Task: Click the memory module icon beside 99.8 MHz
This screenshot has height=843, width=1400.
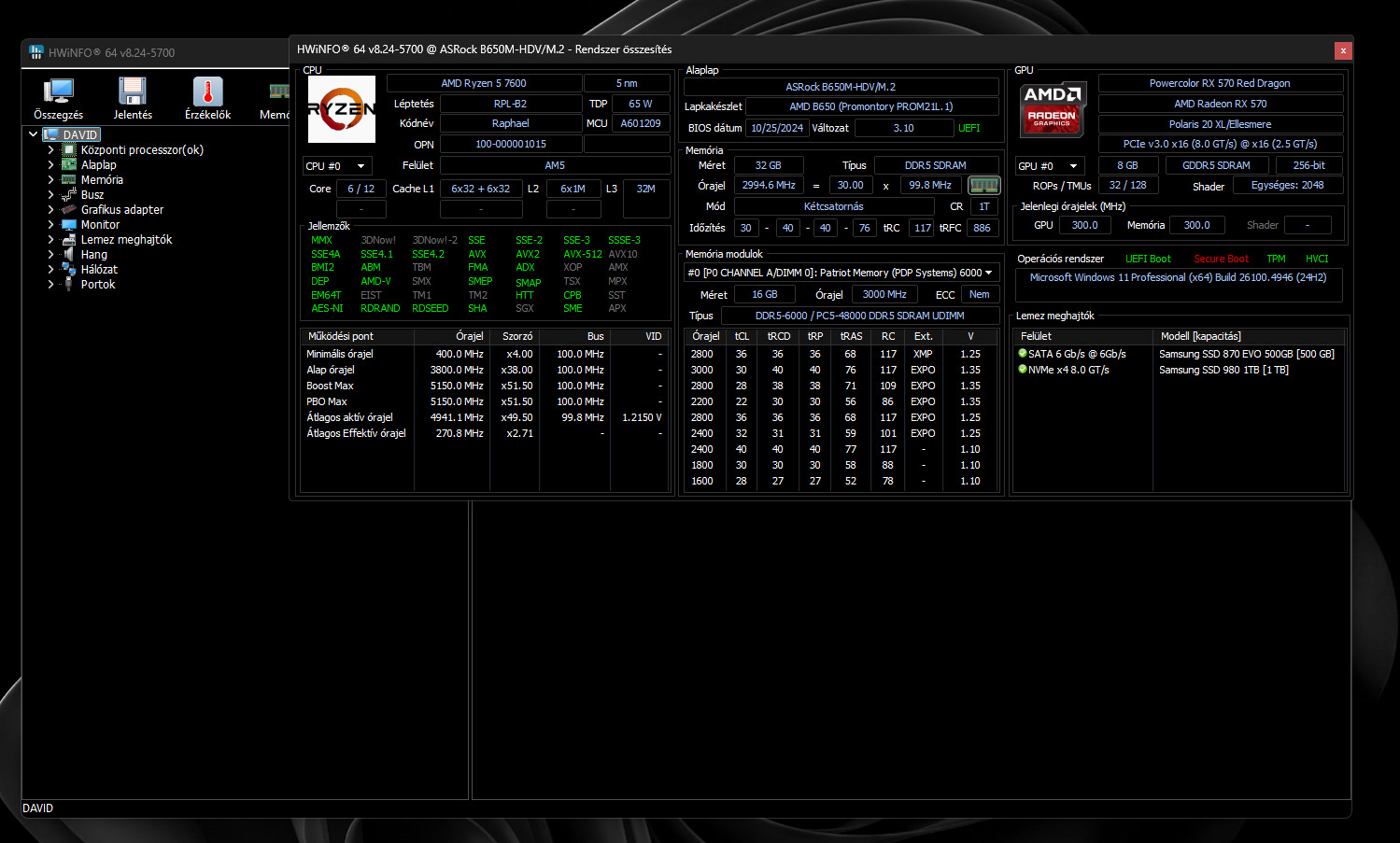Action: (983, 185)
